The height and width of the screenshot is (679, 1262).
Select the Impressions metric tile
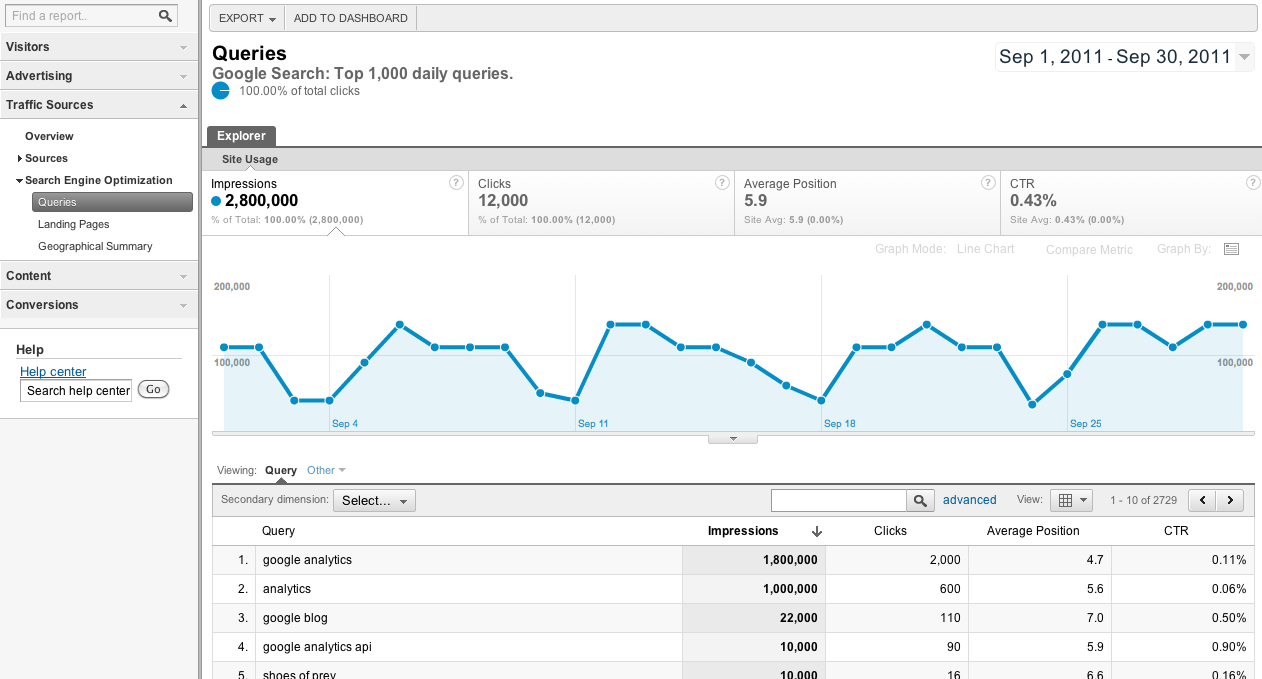click(335, 203)
